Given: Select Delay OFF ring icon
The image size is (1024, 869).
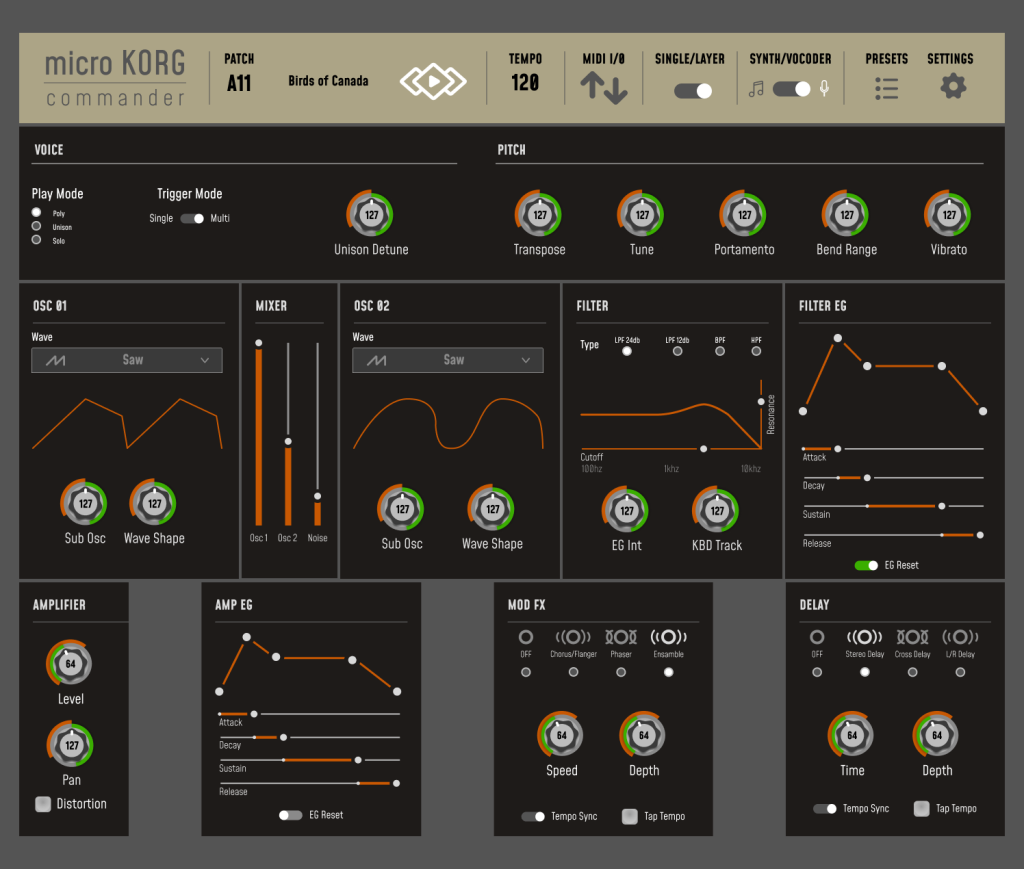Looking at the screenshot, I should (817, 637).
